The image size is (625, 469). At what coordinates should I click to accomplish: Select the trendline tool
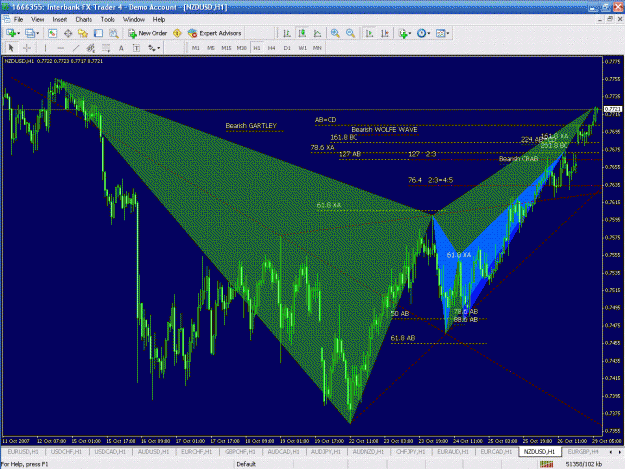[76, 48]
